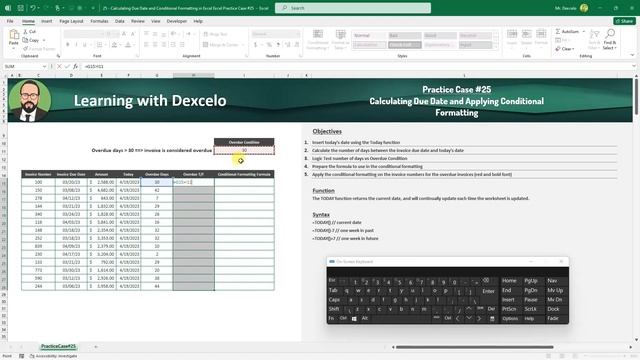Viewport: 640px width, 360px height.
Task: Click the vertical scrollbar thumb
Action: coord(636,97)
